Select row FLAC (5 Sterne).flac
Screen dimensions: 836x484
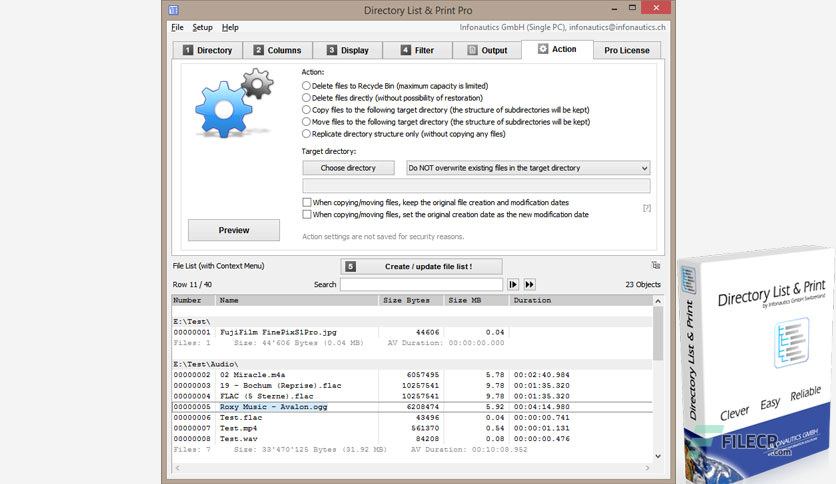[x=412, y=396]
